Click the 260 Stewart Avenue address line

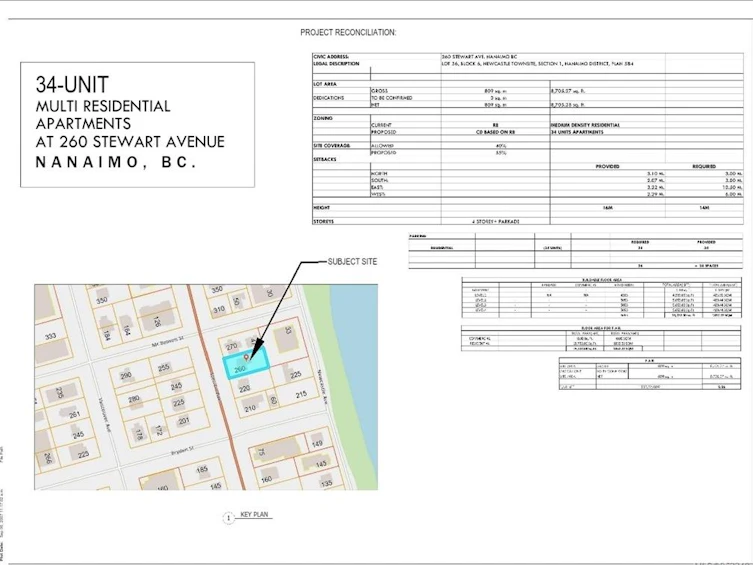pos(130,142)
